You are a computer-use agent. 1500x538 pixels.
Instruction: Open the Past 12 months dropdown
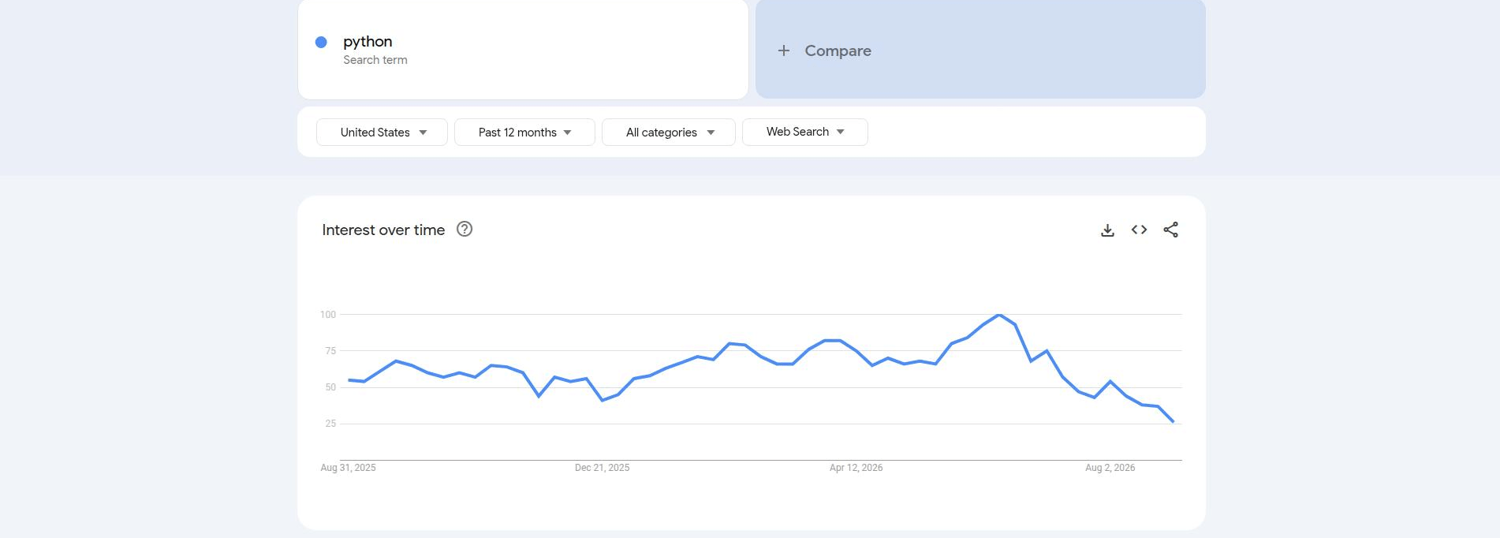click(524, 132)
